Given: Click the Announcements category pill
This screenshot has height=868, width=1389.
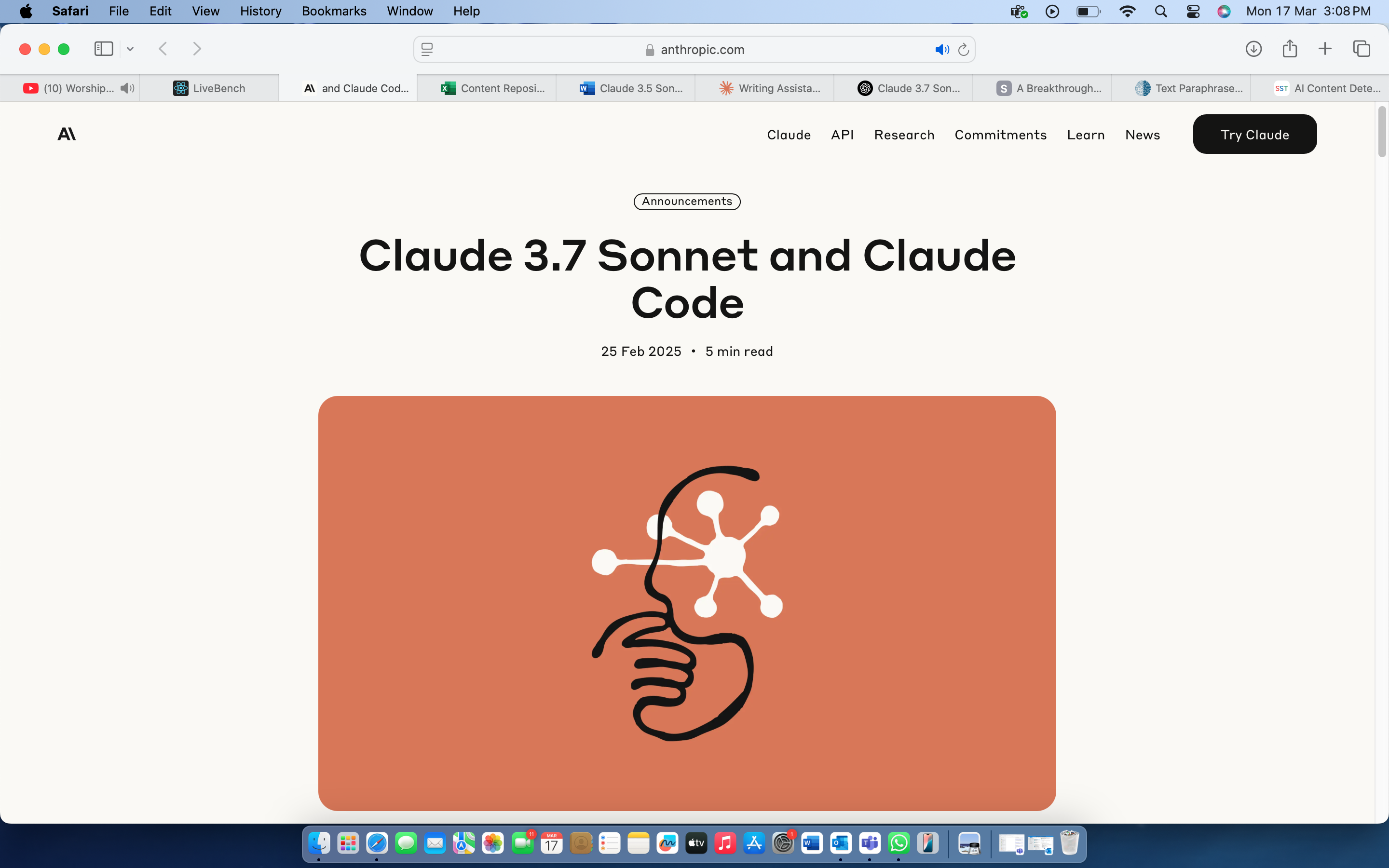Looking at the screenshot, I should click(686, 202).
